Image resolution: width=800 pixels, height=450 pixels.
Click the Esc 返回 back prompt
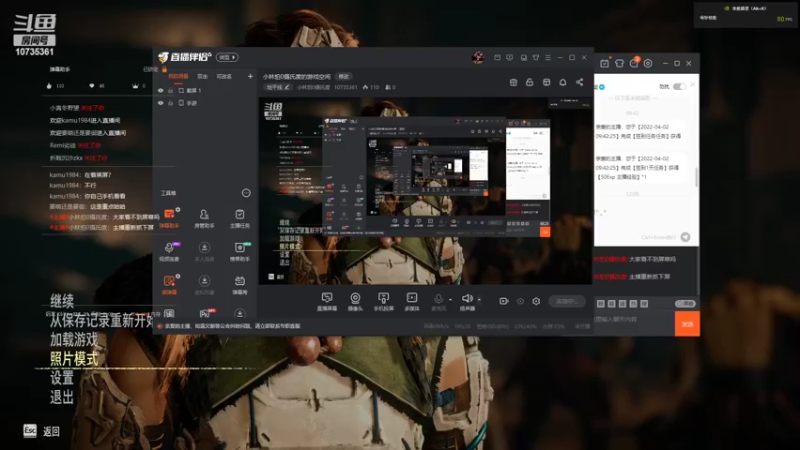(x=42, y=431)
